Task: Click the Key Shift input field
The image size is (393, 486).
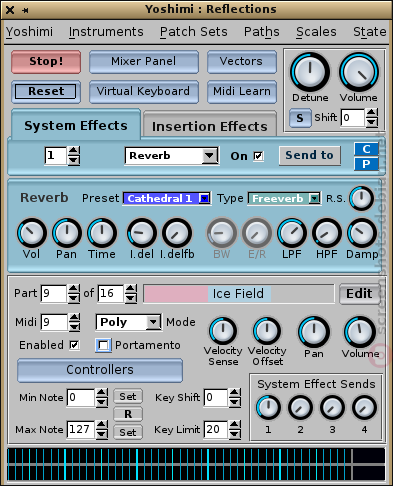Action: (216, 397)
